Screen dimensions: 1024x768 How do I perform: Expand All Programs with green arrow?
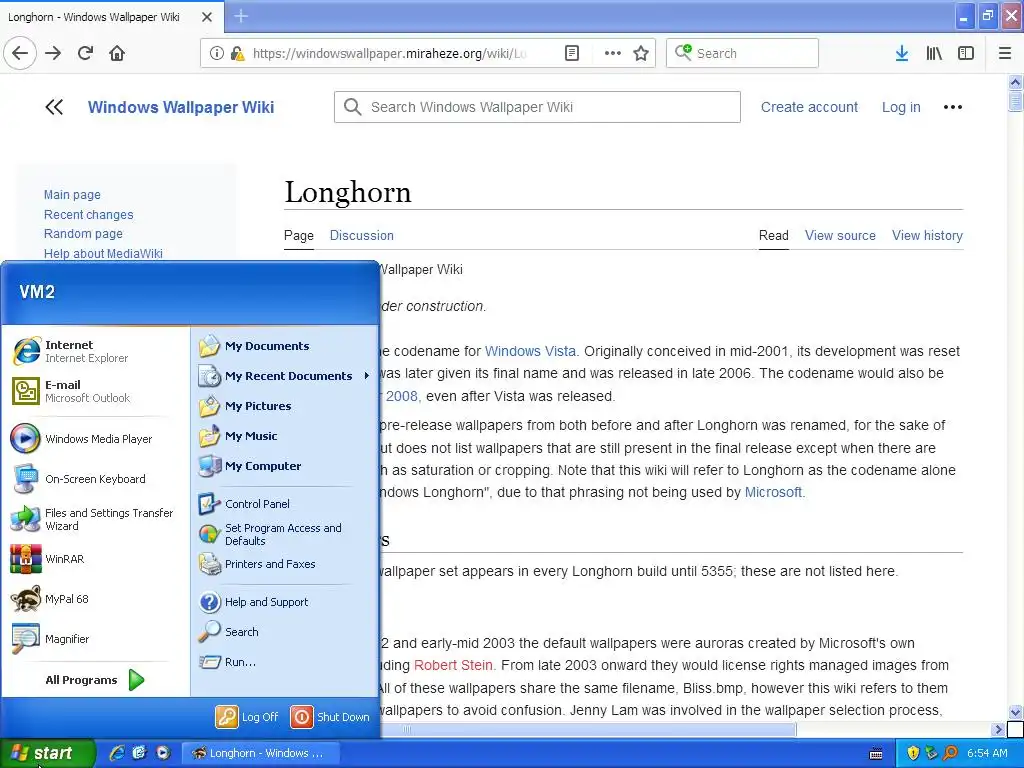click(136, 680)
